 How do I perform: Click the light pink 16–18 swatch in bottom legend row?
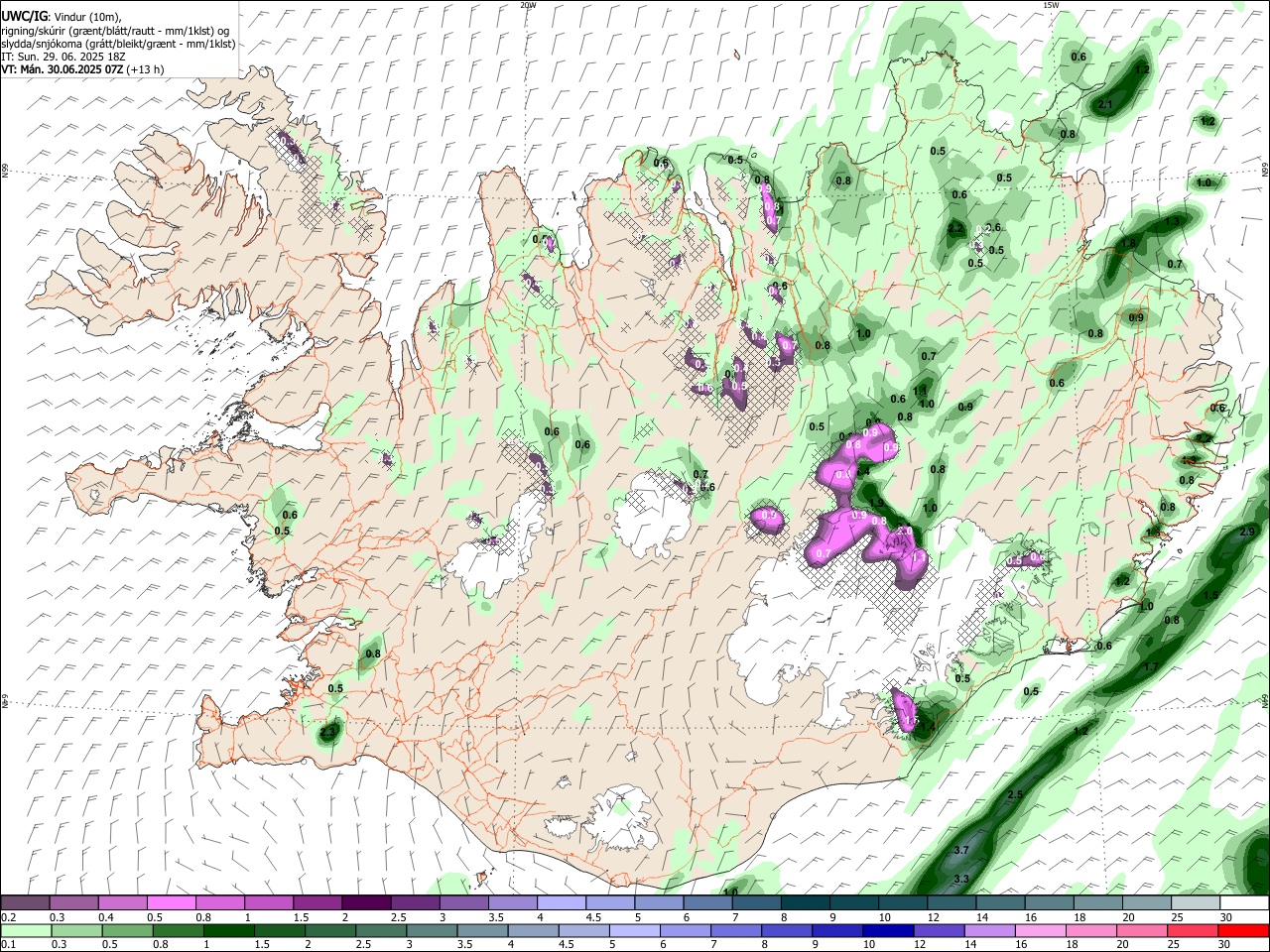tap(1041, 930)
